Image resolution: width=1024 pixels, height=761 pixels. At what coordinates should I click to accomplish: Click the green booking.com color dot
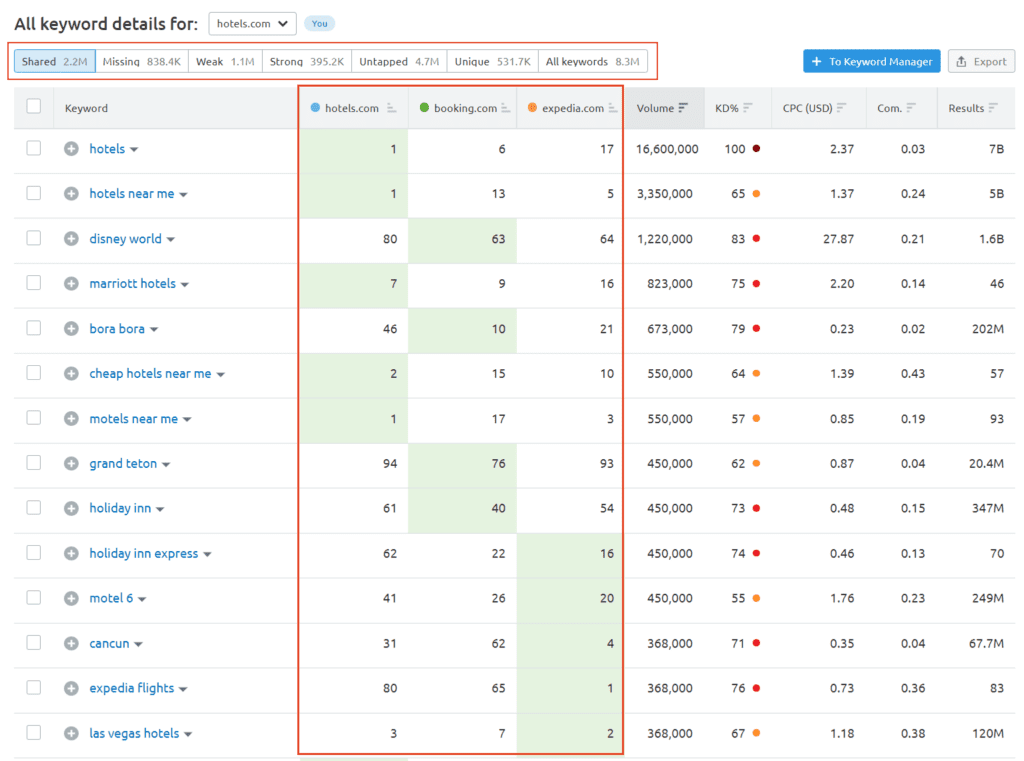point(424,107)
